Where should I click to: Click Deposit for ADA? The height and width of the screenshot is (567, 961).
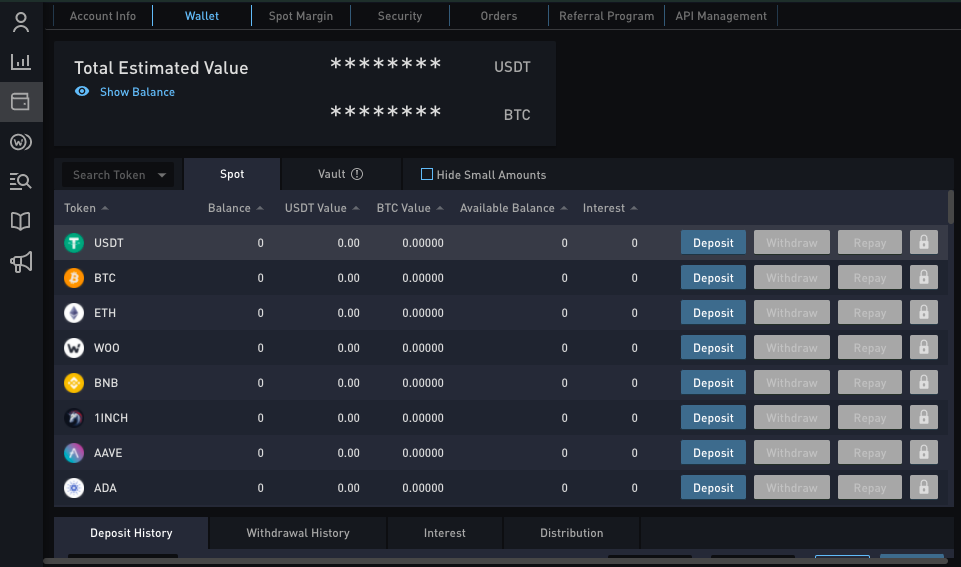tap(713, 487)
